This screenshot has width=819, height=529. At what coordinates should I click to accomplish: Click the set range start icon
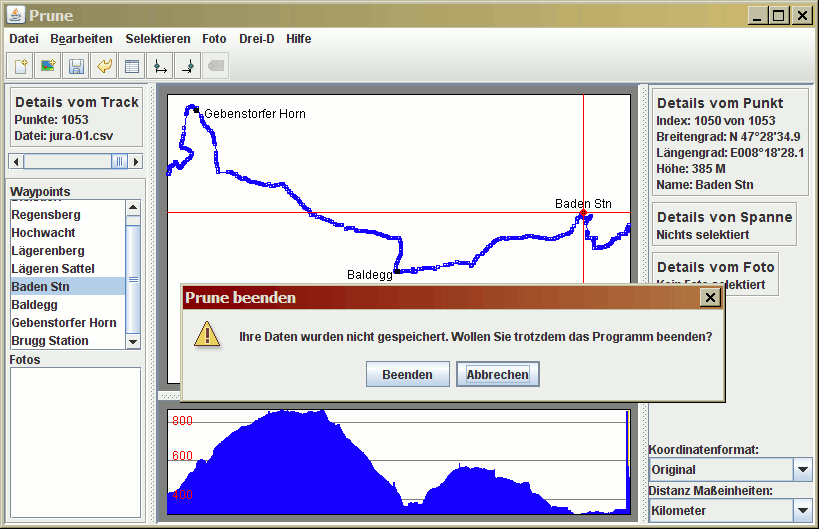pyautogui.click(x=159, y=67)
